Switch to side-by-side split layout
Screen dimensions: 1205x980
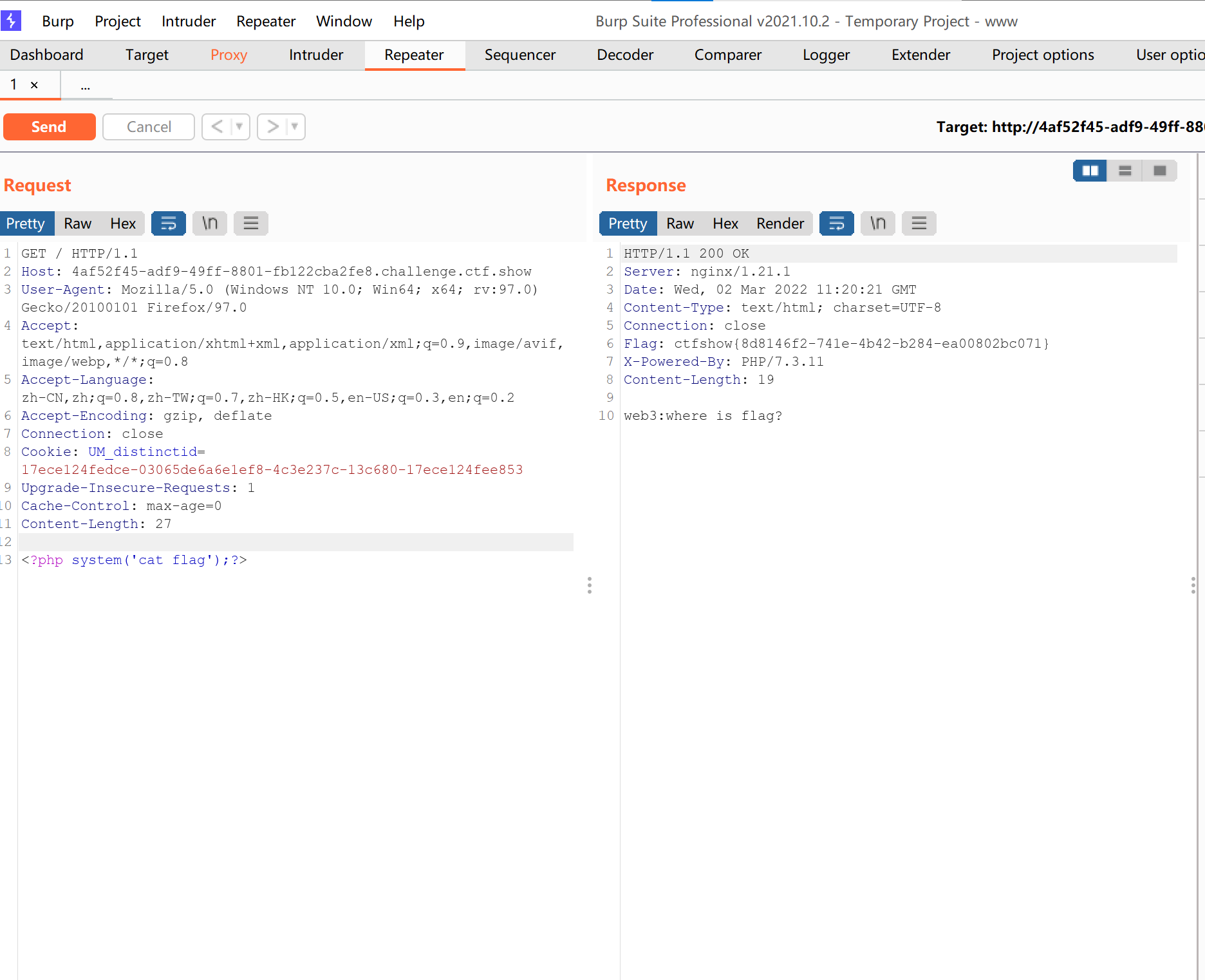[1090, 171]
